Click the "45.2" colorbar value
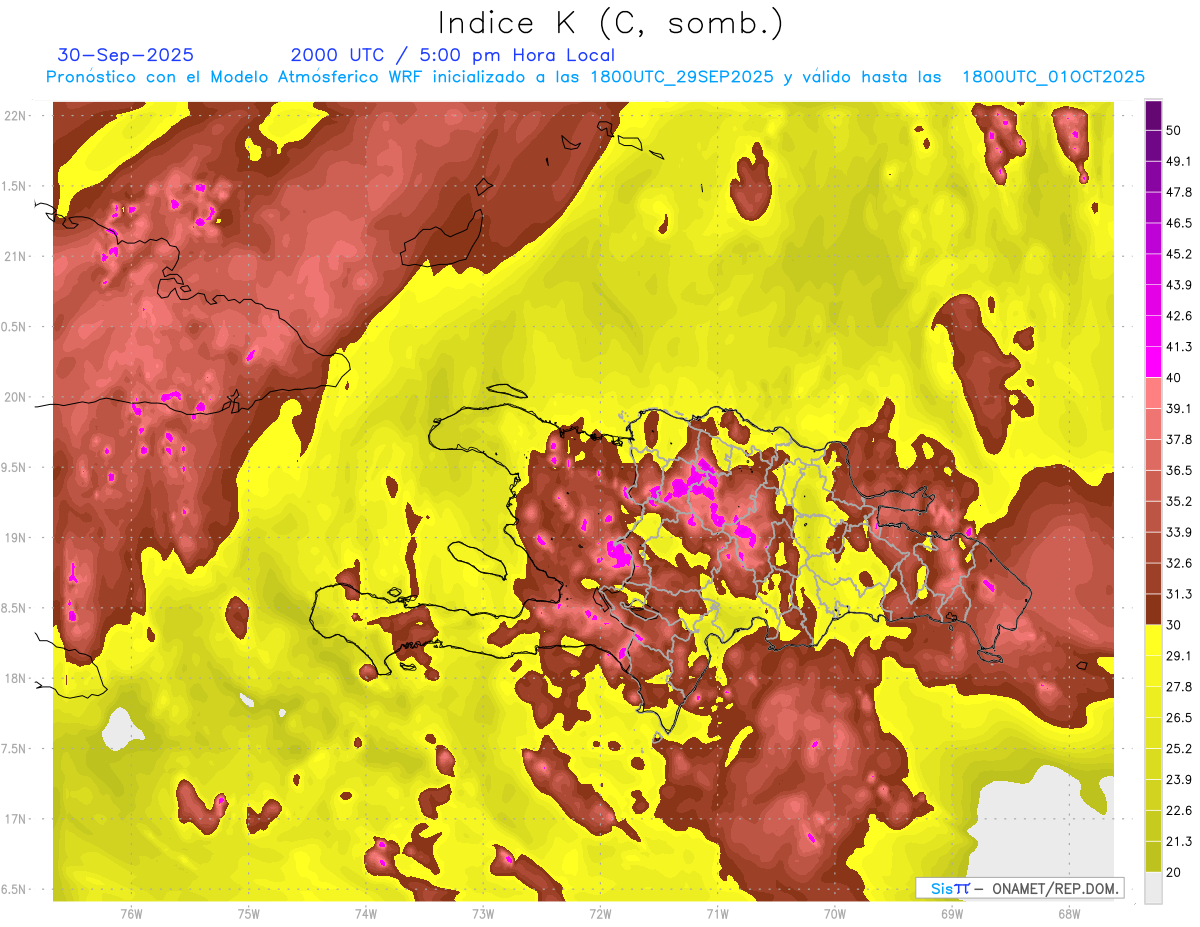This screenshot has width=1200, height=927. 1180,254
